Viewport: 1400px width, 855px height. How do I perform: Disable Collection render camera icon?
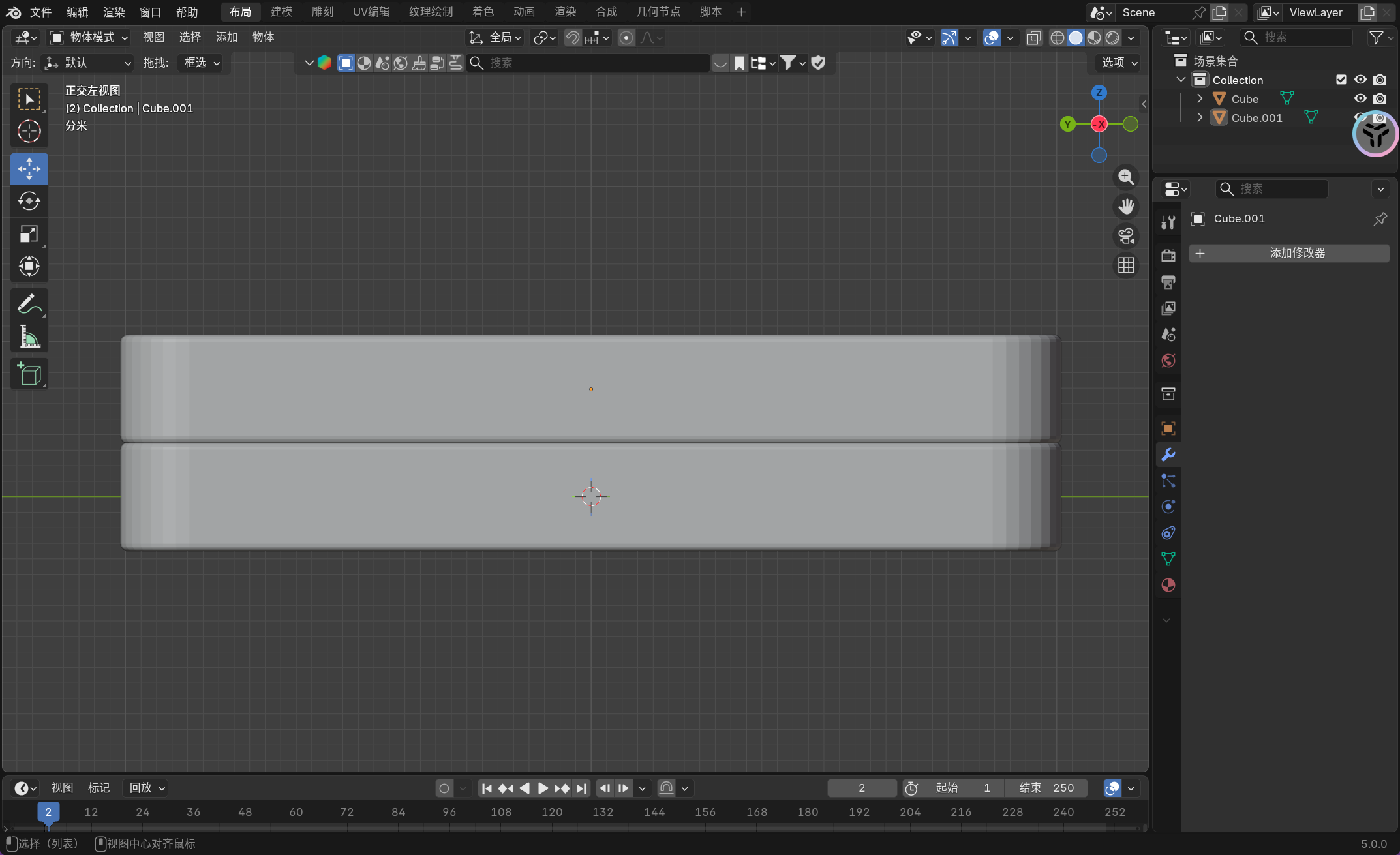coord(1380,80)
